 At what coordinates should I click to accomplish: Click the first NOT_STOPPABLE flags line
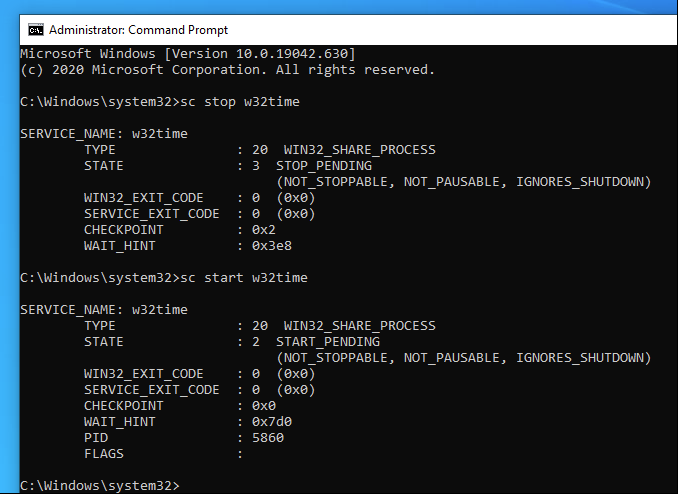(464, 182)
